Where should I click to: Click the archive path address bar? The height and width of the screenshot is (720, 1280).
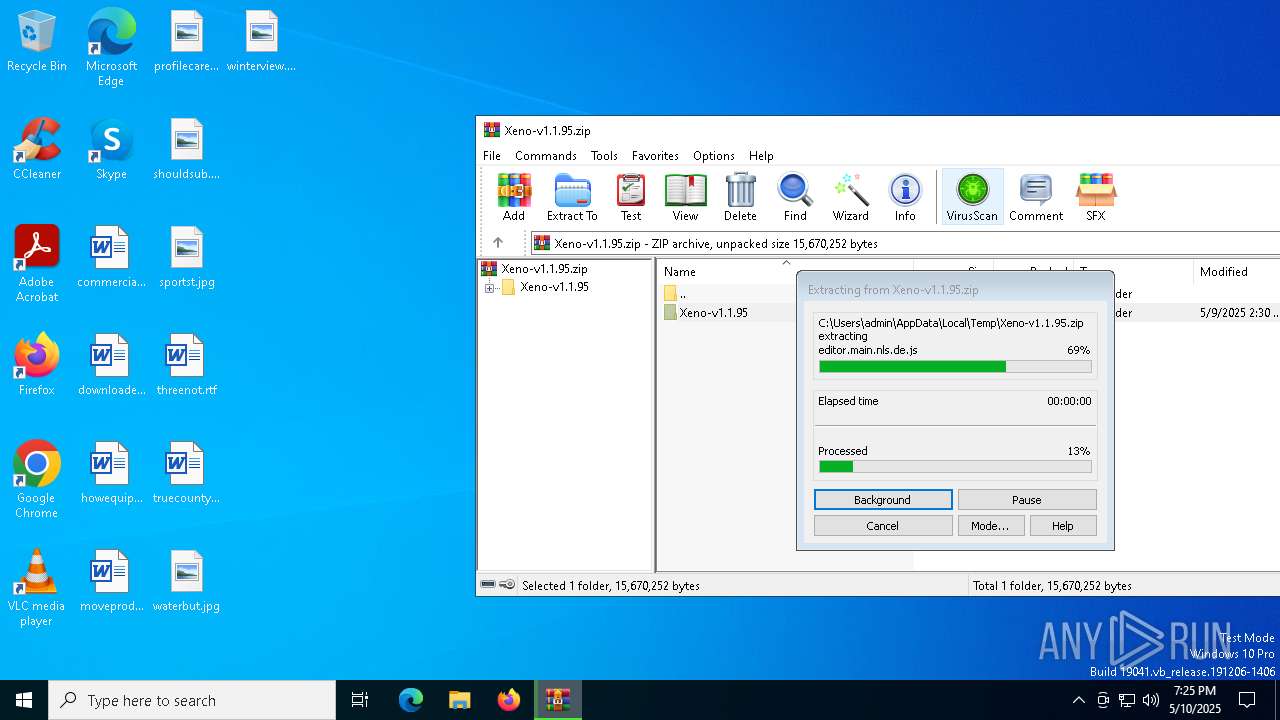(905, 243)
